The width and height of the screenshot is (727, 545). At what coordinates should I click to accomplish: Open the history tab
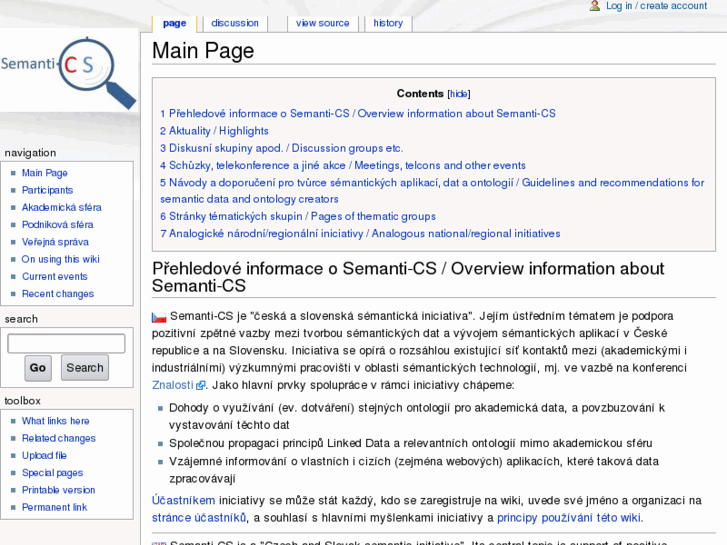click(x=388, y=23)
